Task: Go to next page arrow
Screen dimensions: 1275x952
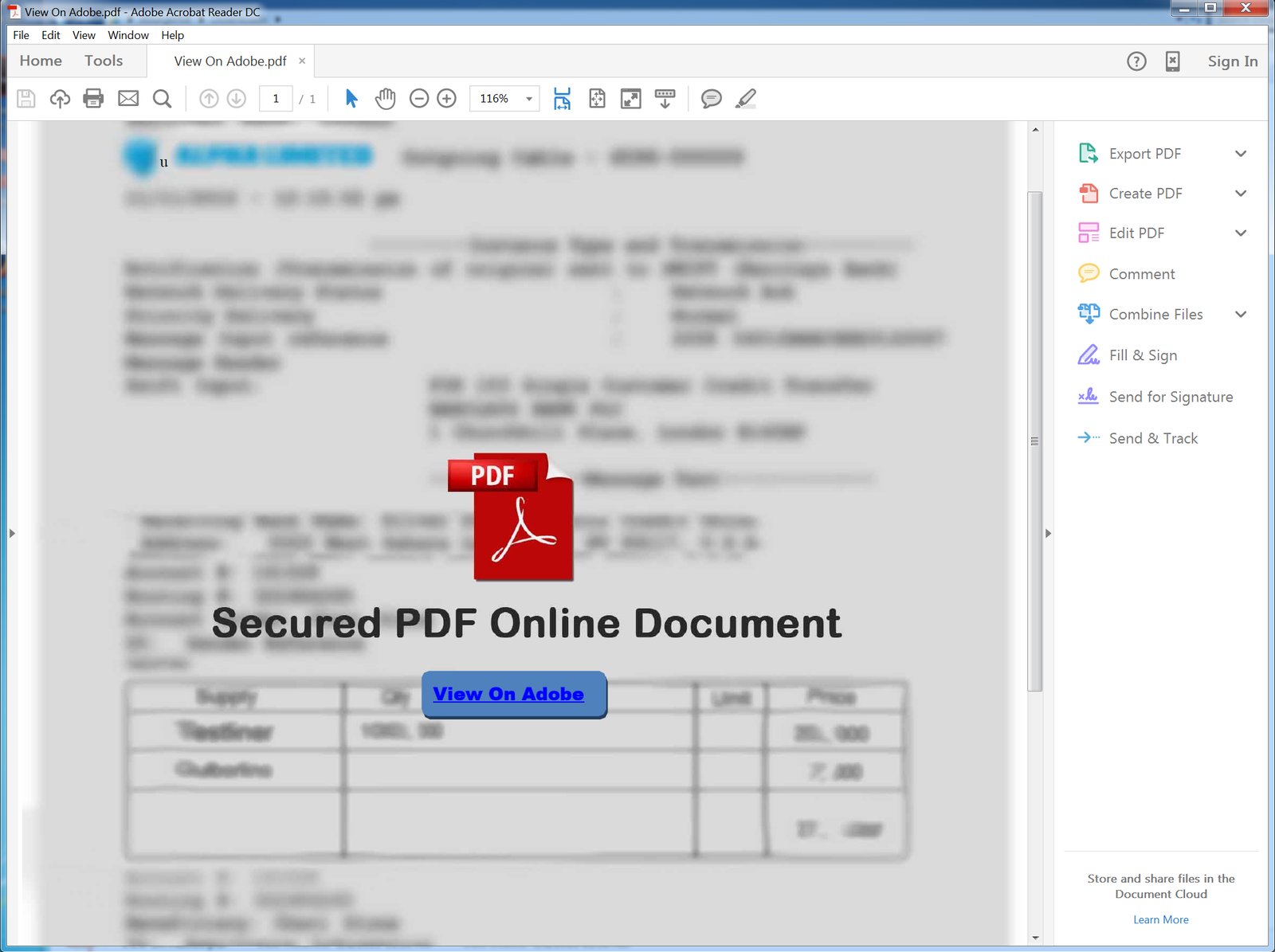Action: pyautogui.click(x=236, y=98)
